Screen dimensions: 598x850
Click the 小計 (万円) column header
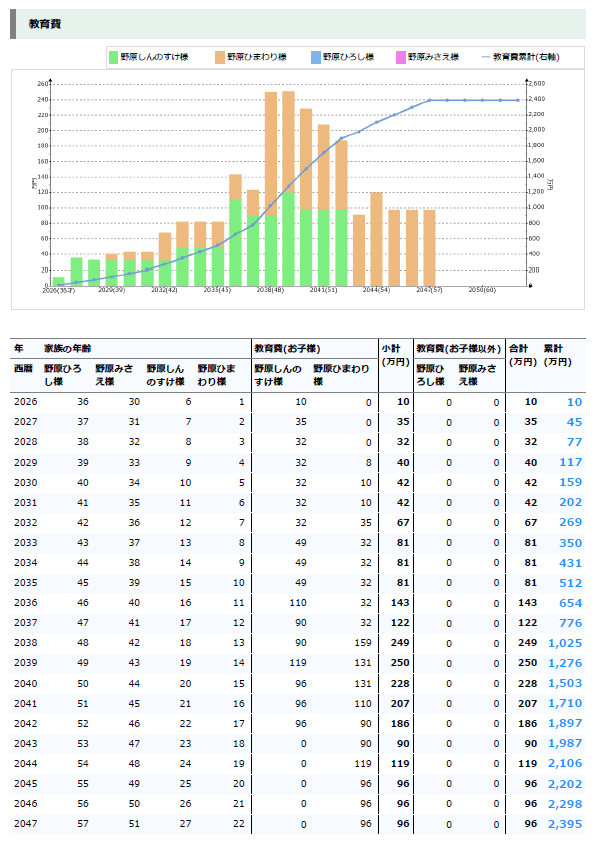point(395,355)
